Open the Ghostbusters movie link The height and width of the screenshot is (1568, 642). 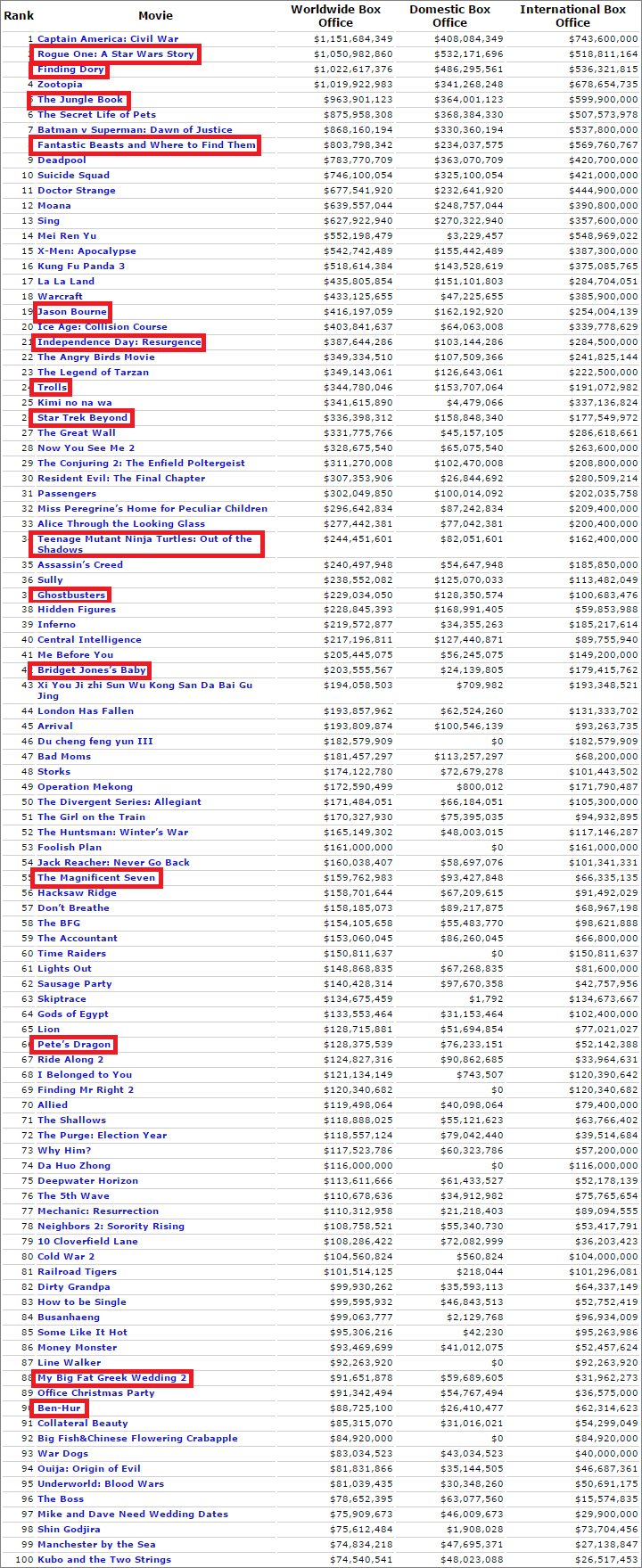pyautogui.click(x=71, y=595)
